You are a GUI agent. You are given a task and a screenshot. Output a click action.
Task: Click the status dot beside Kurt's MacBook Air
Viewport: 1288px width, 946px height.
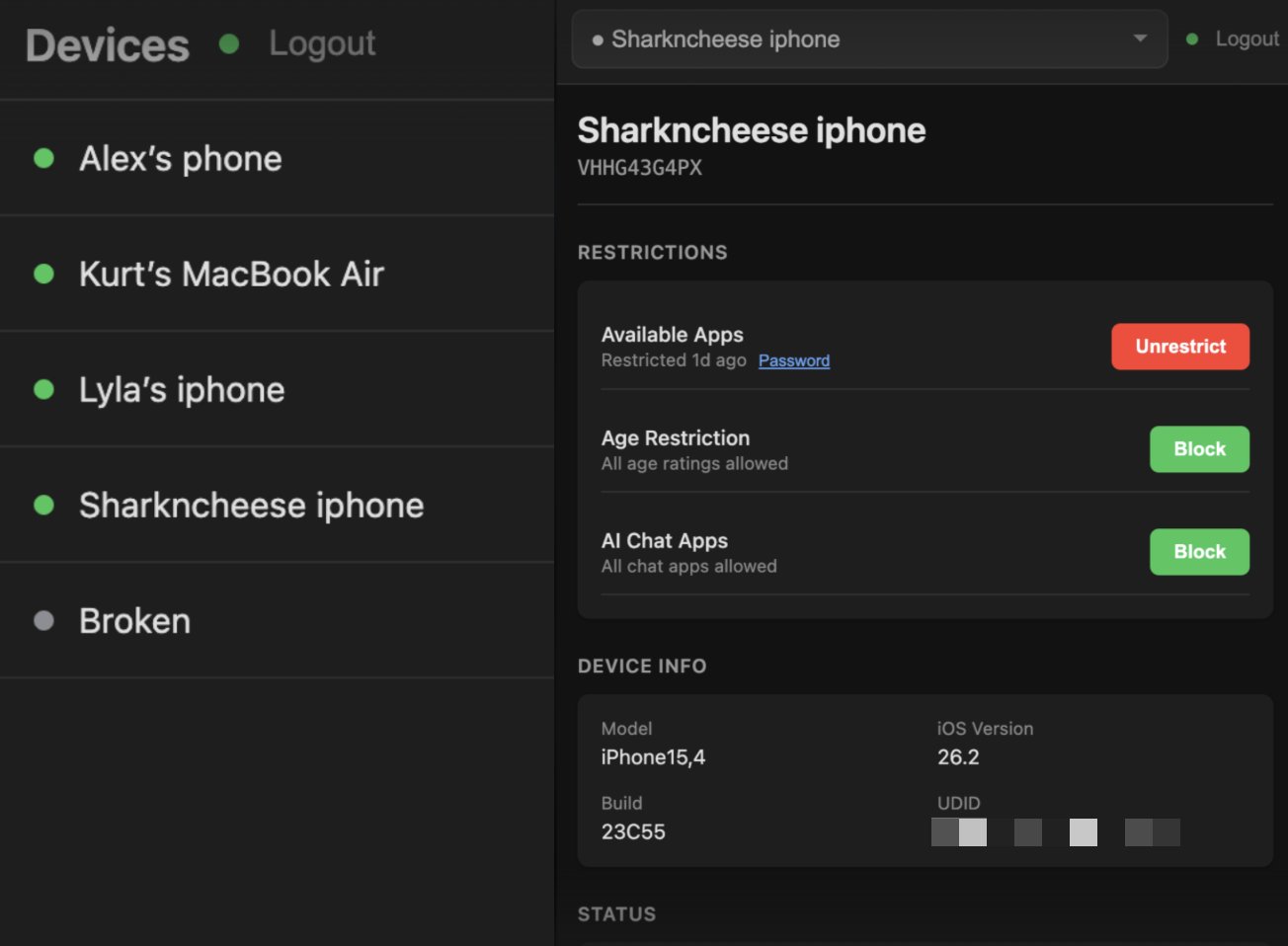click(x=43, y=274)
